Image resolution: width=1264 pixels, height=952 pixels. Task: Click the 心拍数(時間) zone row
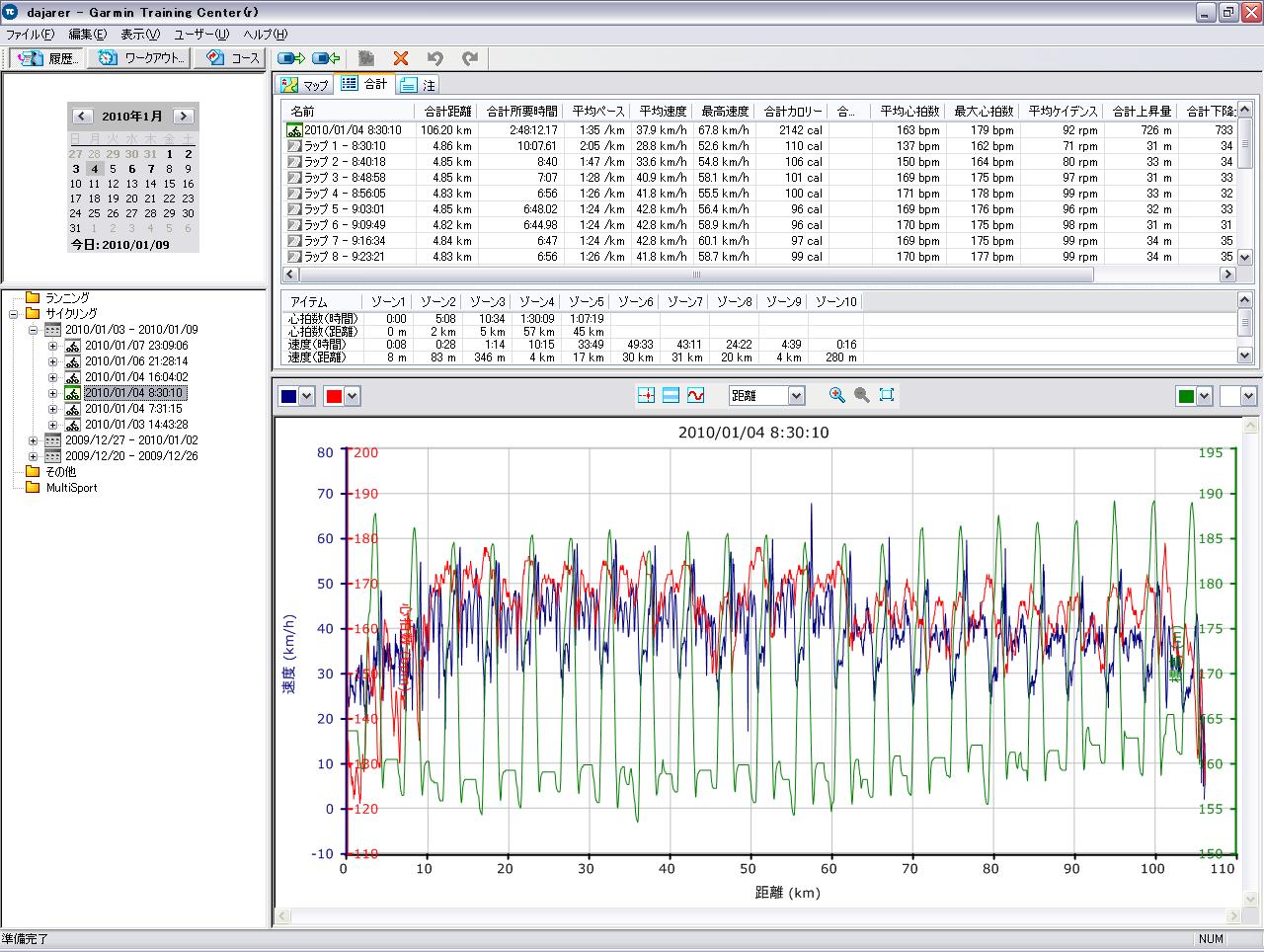571,319
